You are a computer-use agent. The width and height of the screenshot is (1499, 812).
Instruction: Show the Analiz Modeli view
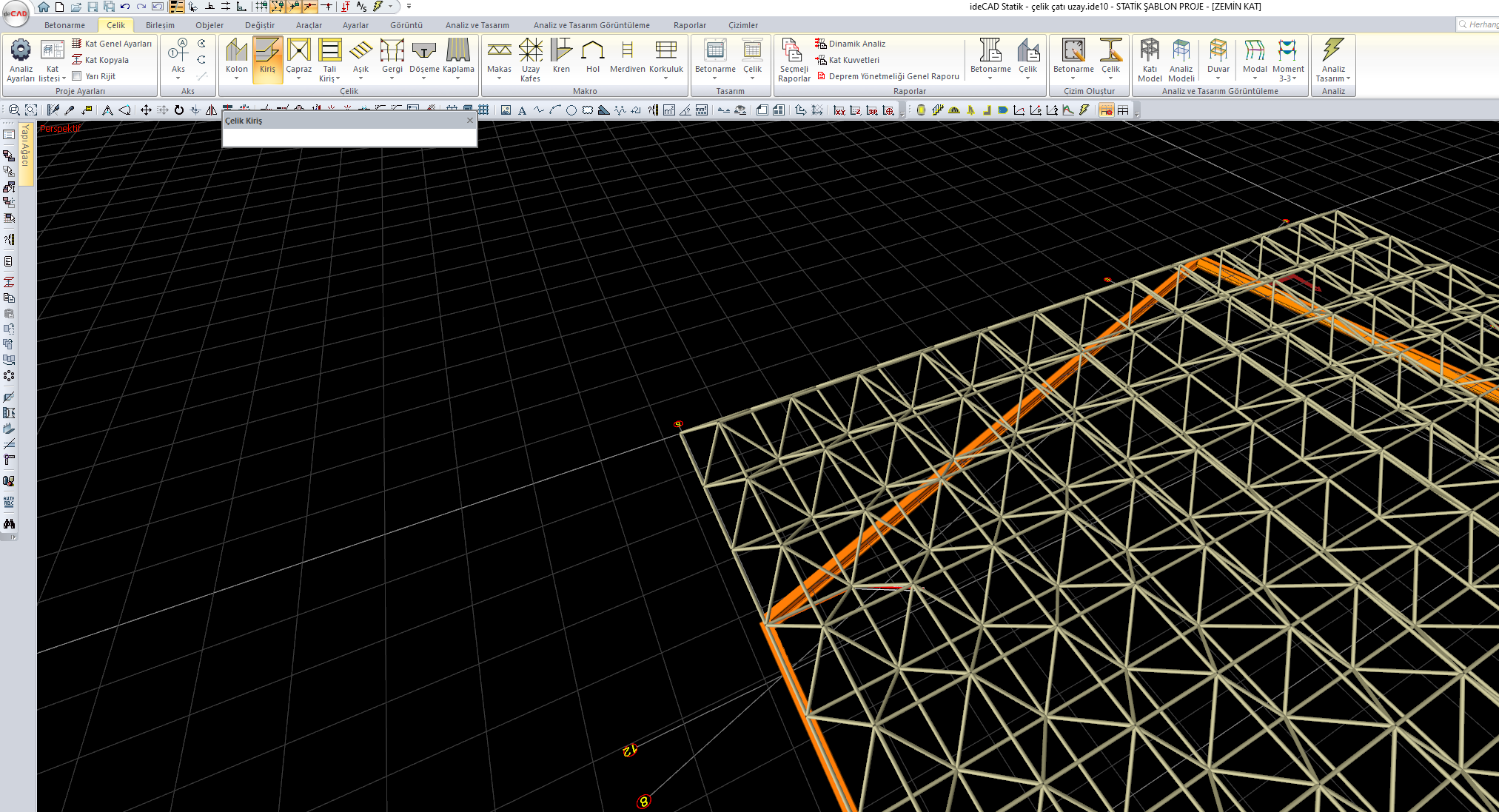click(x=1181, y=59)
